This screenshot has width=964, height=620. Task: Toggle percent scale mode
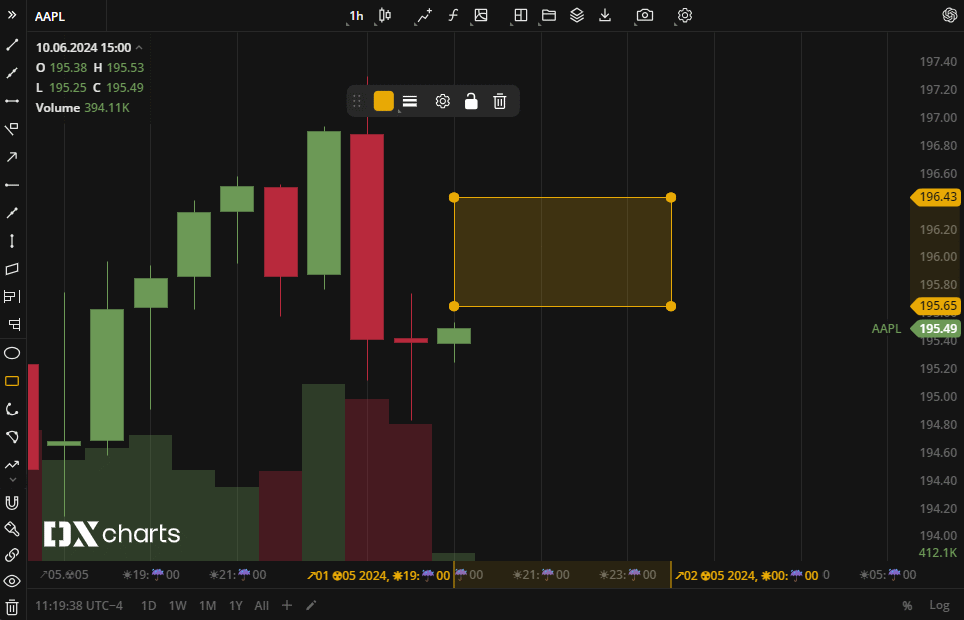[x=907, y=606]
